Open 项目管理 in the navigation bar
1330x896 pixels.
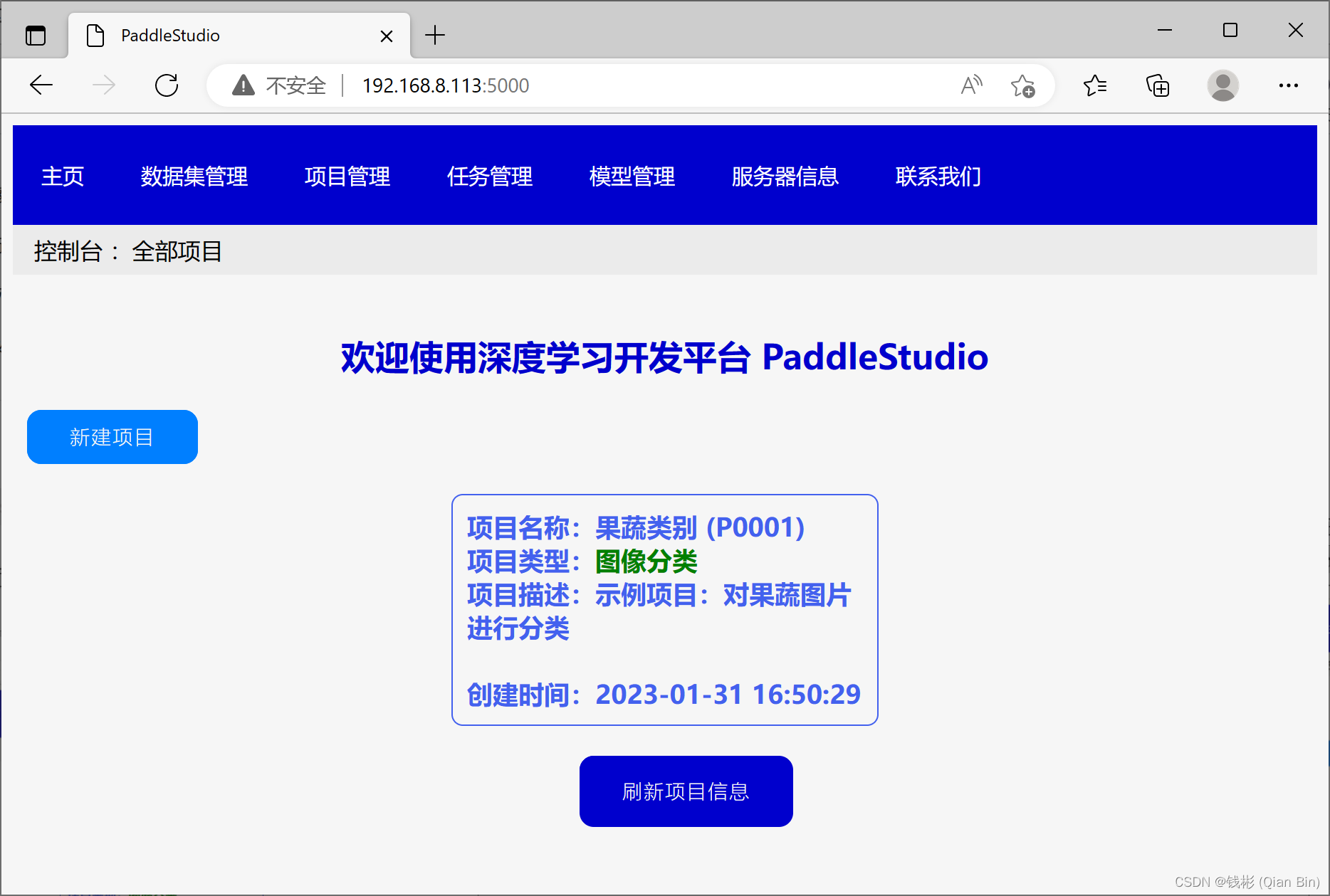(347, 176)
